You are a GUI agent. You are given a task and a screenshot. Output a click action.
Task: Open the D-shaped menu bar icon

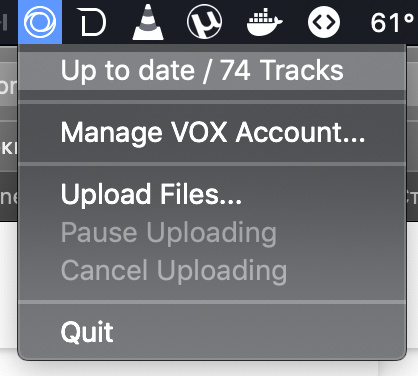click(93, 22)
